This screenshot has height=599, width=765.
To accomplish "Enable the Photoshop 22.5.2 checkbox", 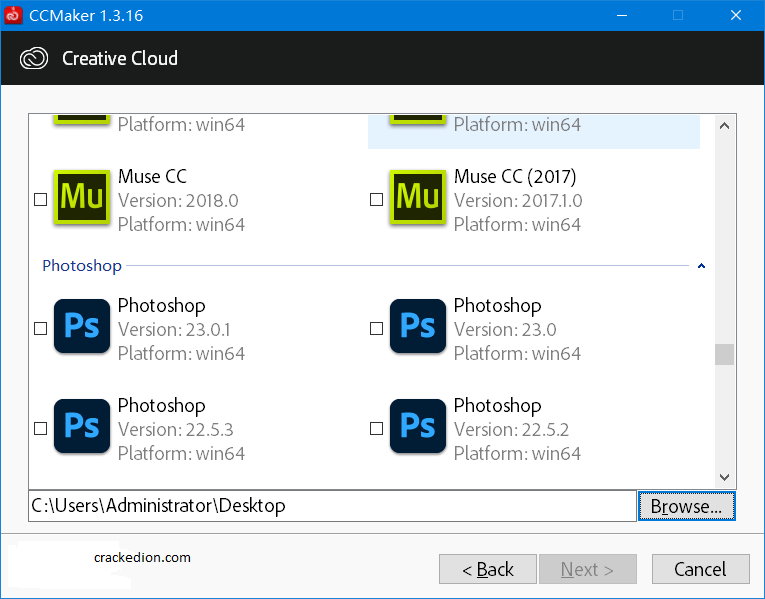I will pos(376,429).
